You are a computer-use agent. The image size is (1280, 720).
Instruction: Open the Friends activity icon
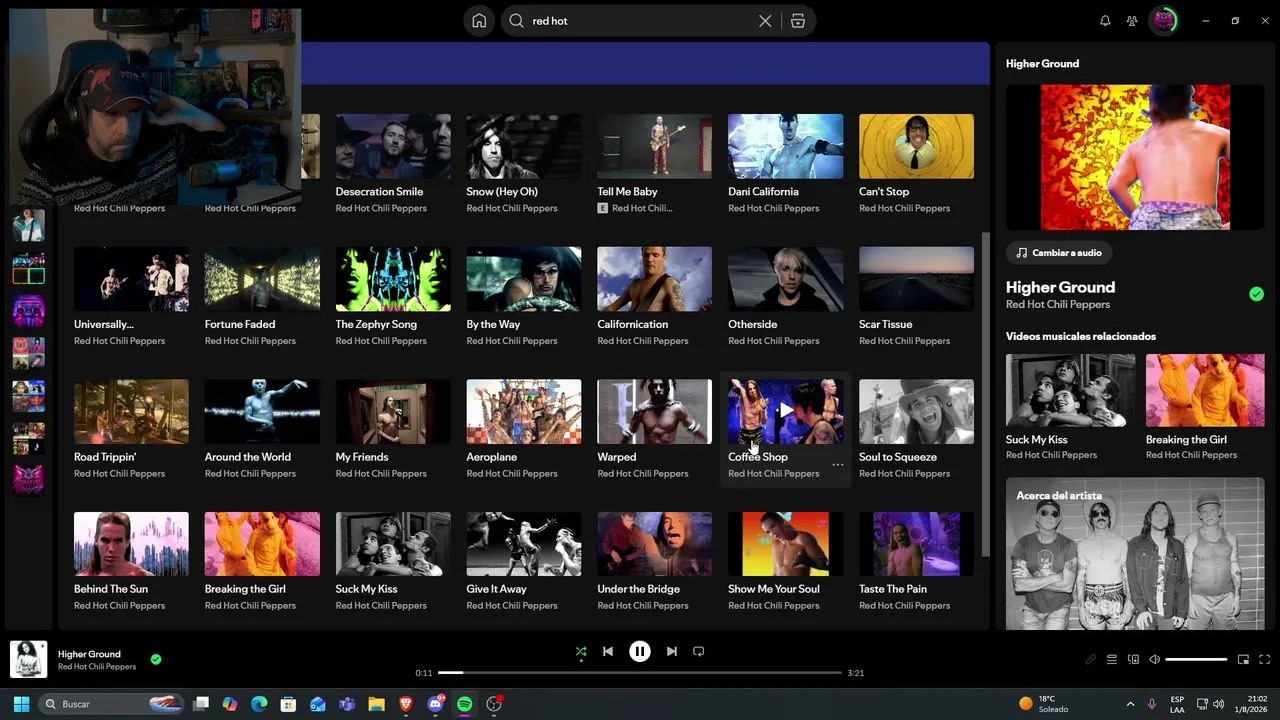pos(1132,21)
